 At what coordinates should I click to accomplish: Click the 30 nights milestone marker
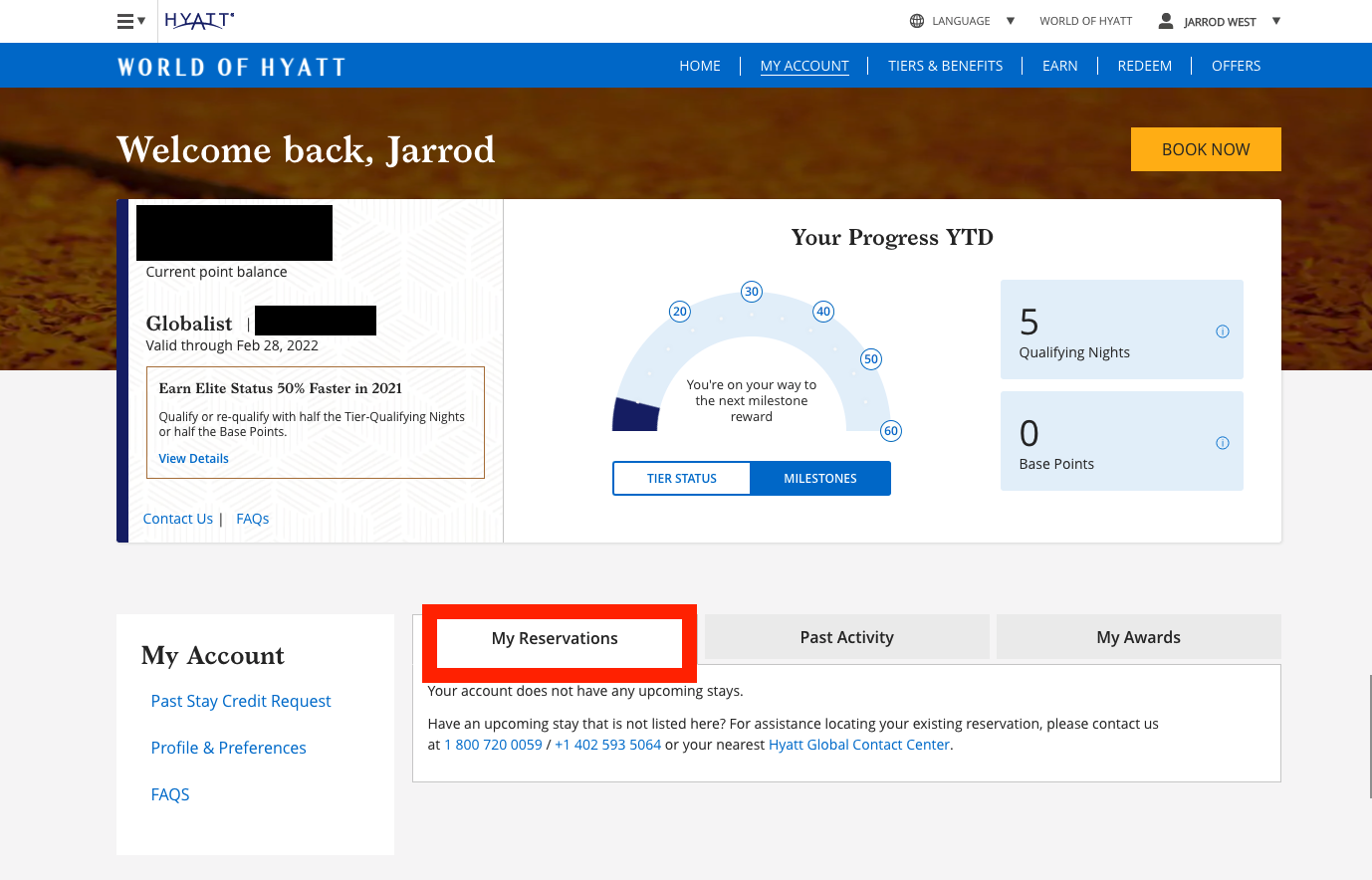pos(752,292)
